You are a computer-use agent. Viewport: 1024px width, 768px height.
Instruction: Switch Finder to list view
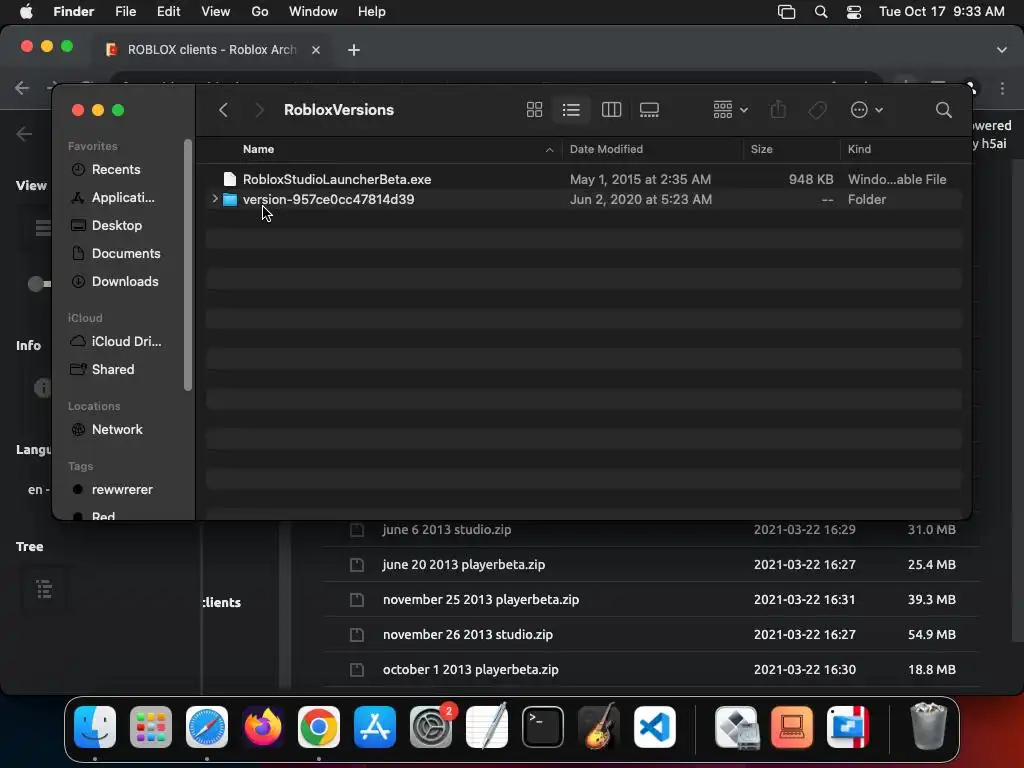(x=571, y=110)
